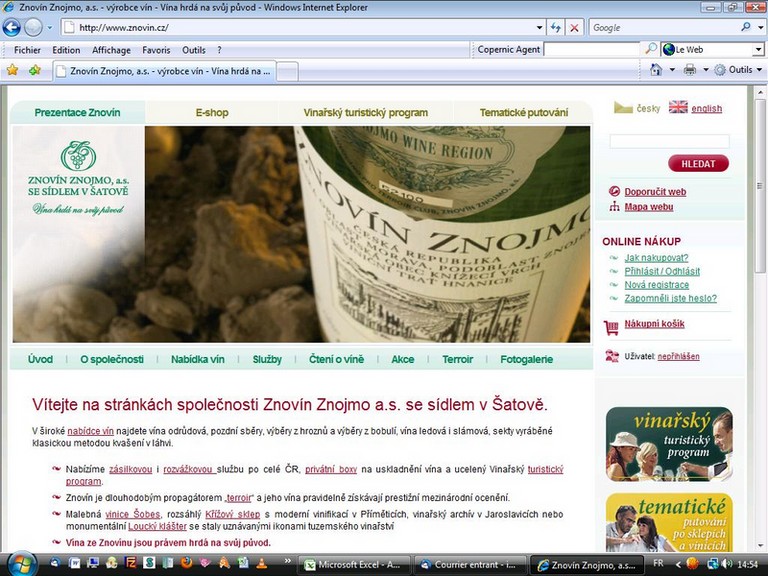Click the vinařský turistický program banner
768x576 pixels.
pos(669,444)
